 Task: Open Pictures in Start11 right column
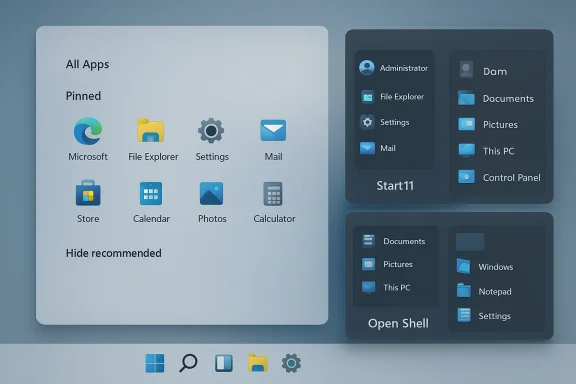(488, 125)
